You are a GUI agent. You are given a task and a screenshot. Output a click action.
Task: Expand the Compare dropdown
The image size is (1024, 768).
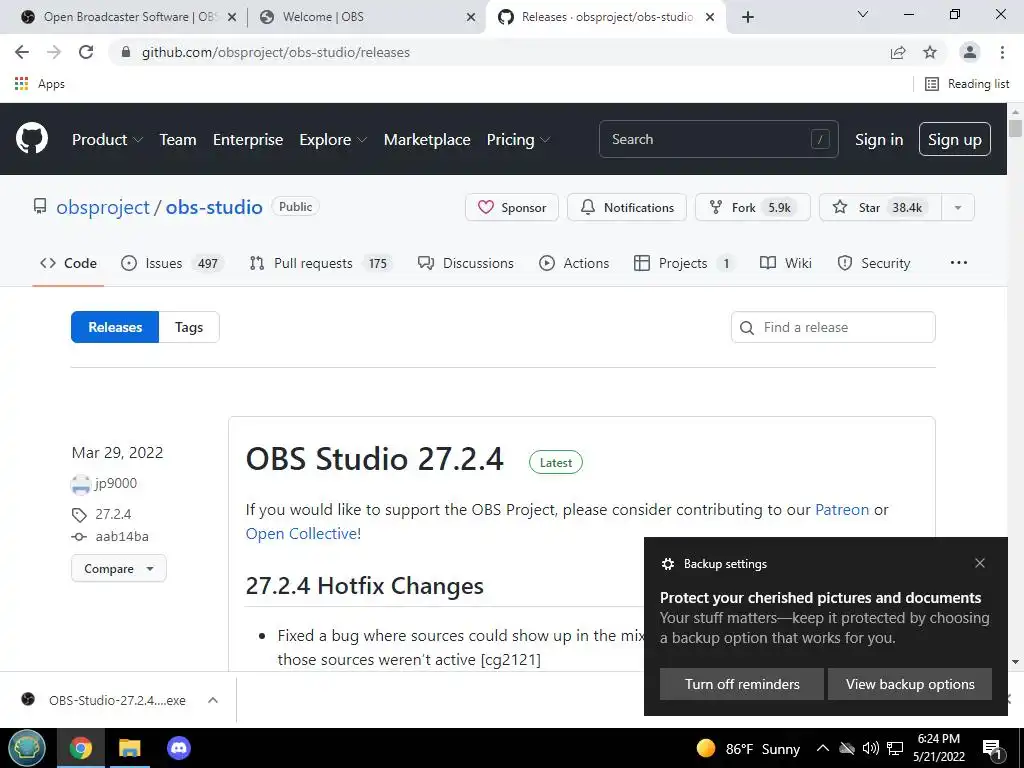coord(119,569)
